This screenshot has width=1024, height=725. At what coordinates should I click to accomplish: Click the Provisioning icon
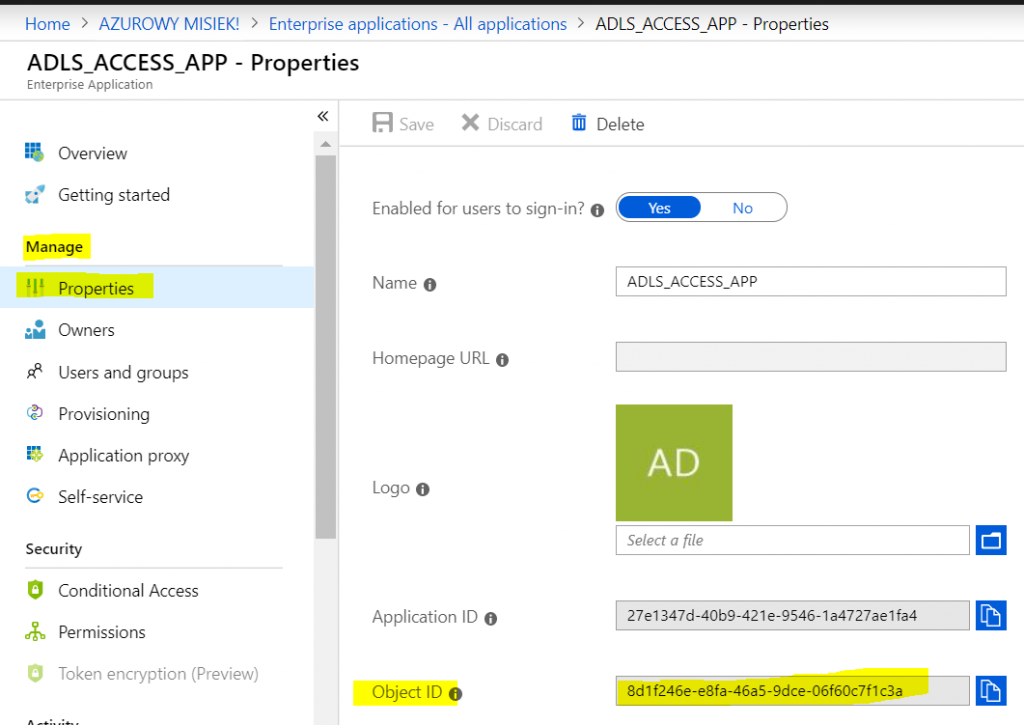[33, 413]
